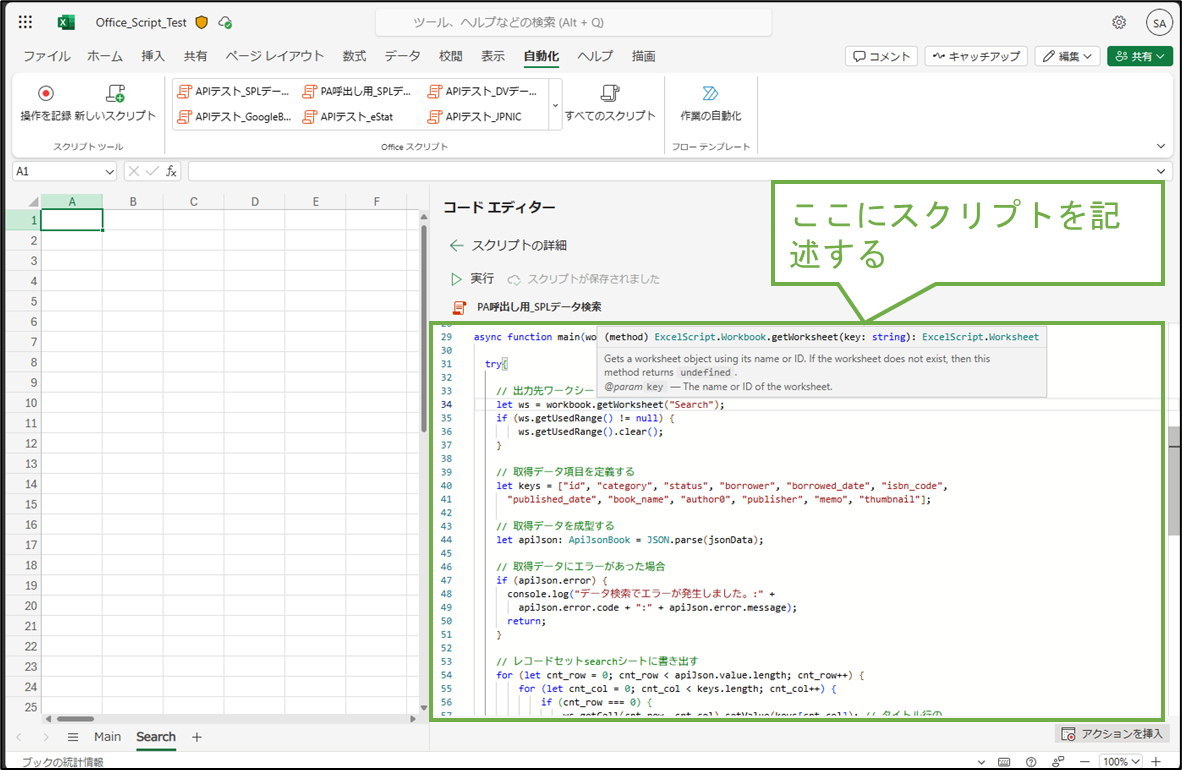This screenshot has width=1182, height=770.
Task: Open the all sheets list icon
Action: 72,738
